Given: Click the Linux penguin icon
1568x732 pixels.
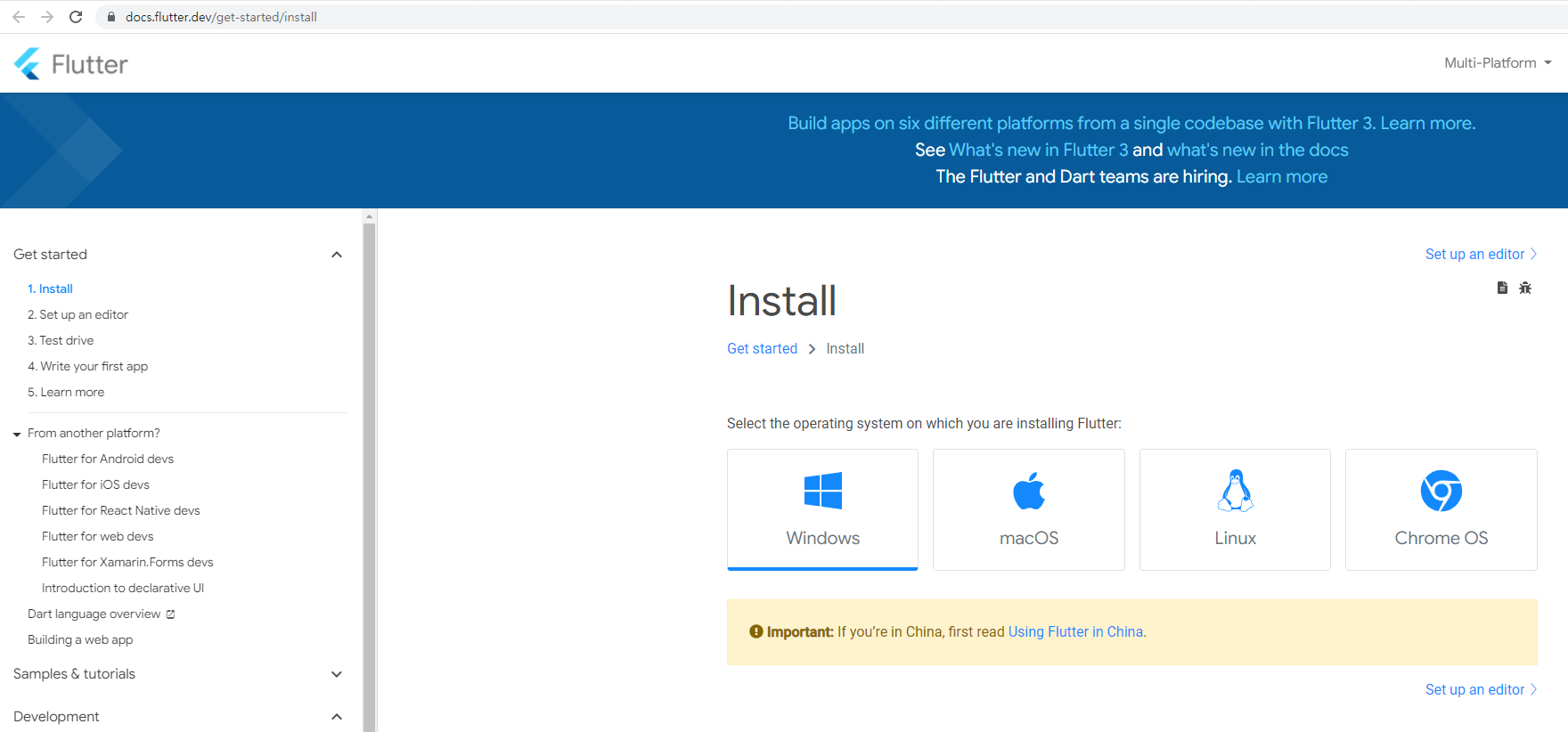Looking at the screenshot, I should (x=1236, y=491).
